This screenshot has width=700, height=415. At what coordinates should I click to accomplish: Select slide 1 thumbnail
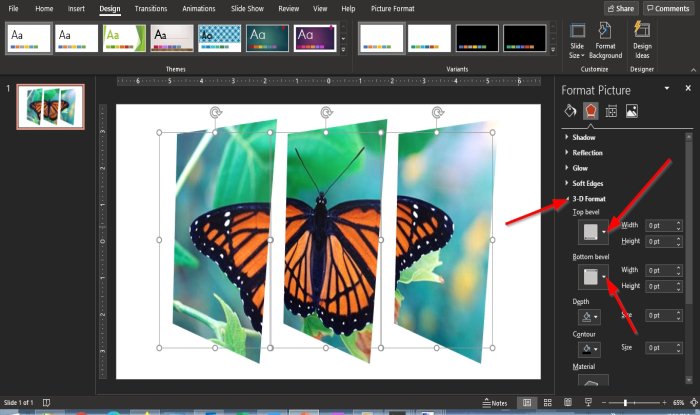tap(51, 107)
